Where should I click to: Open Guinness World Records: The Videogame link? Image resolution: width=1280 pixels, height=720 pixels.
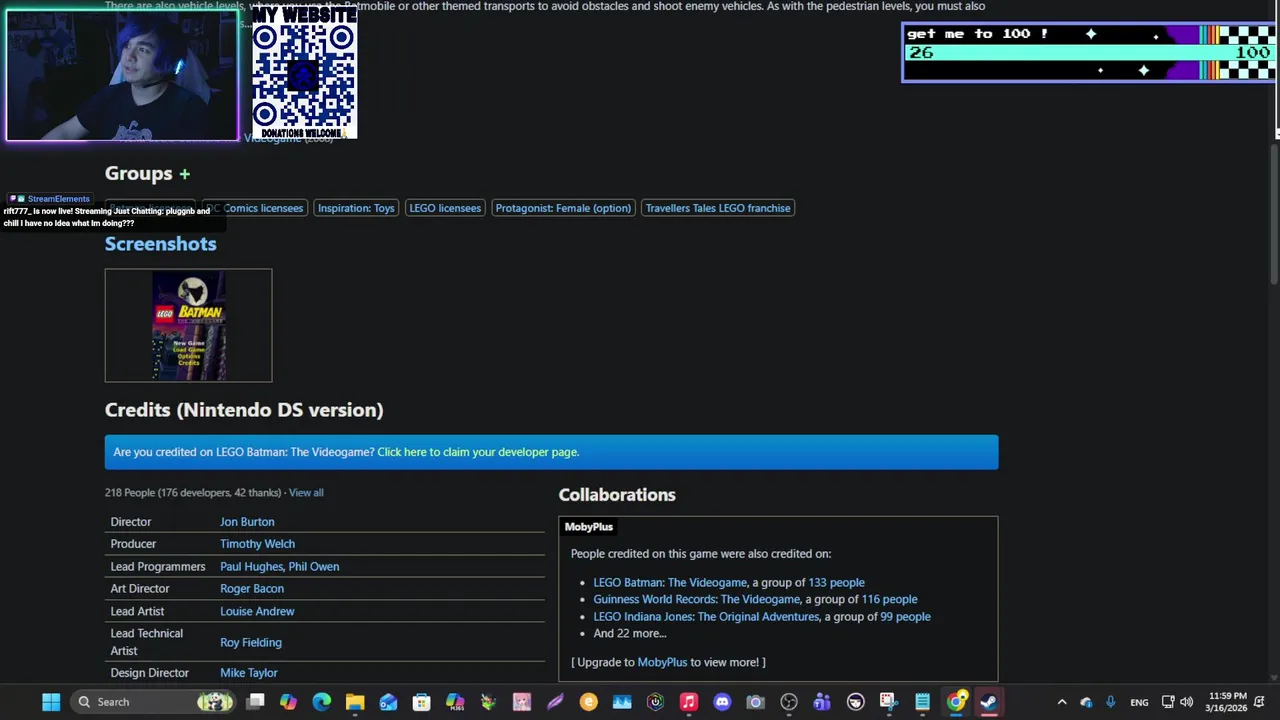pos(697,600)
